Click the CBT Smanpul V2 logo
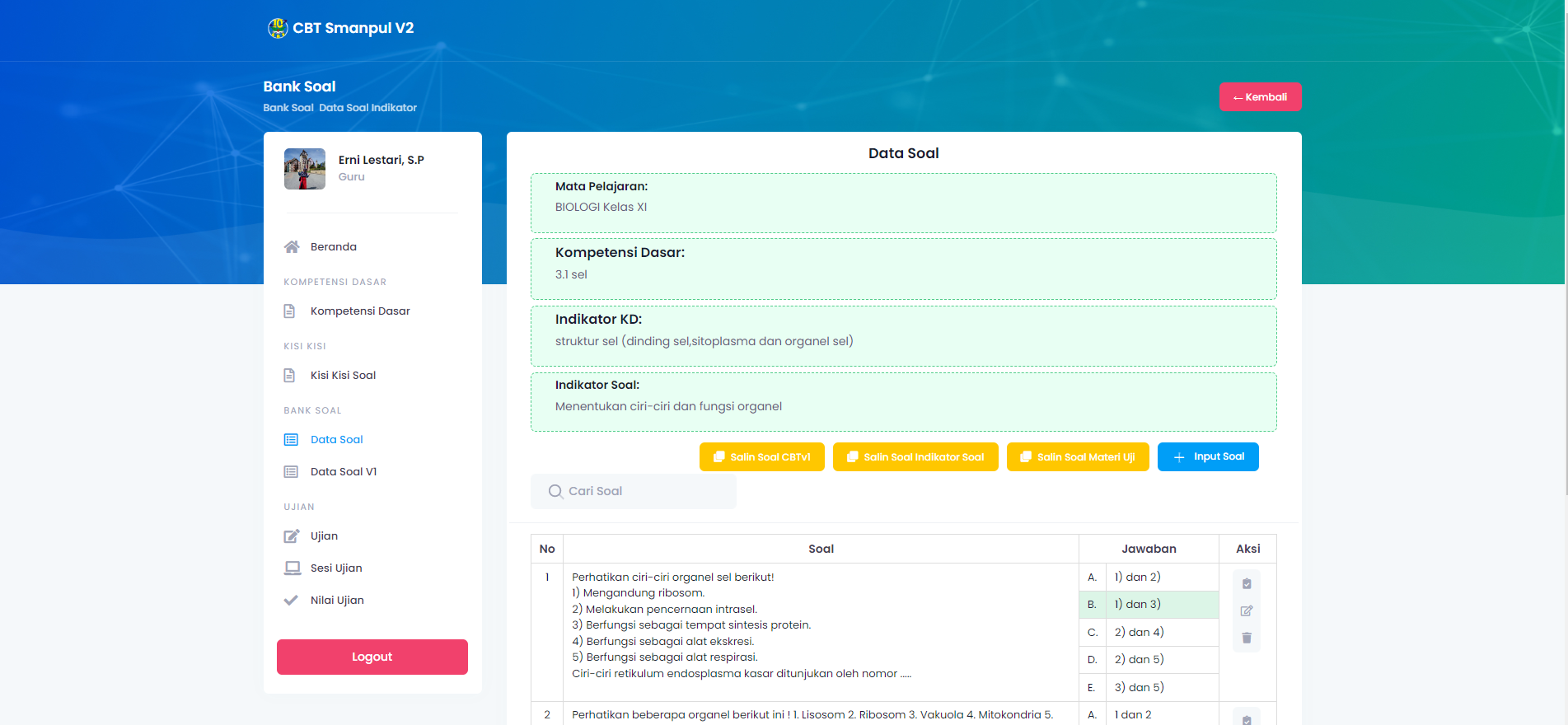The width and height of the screenshot is (1568, 725). pos(278,28)
